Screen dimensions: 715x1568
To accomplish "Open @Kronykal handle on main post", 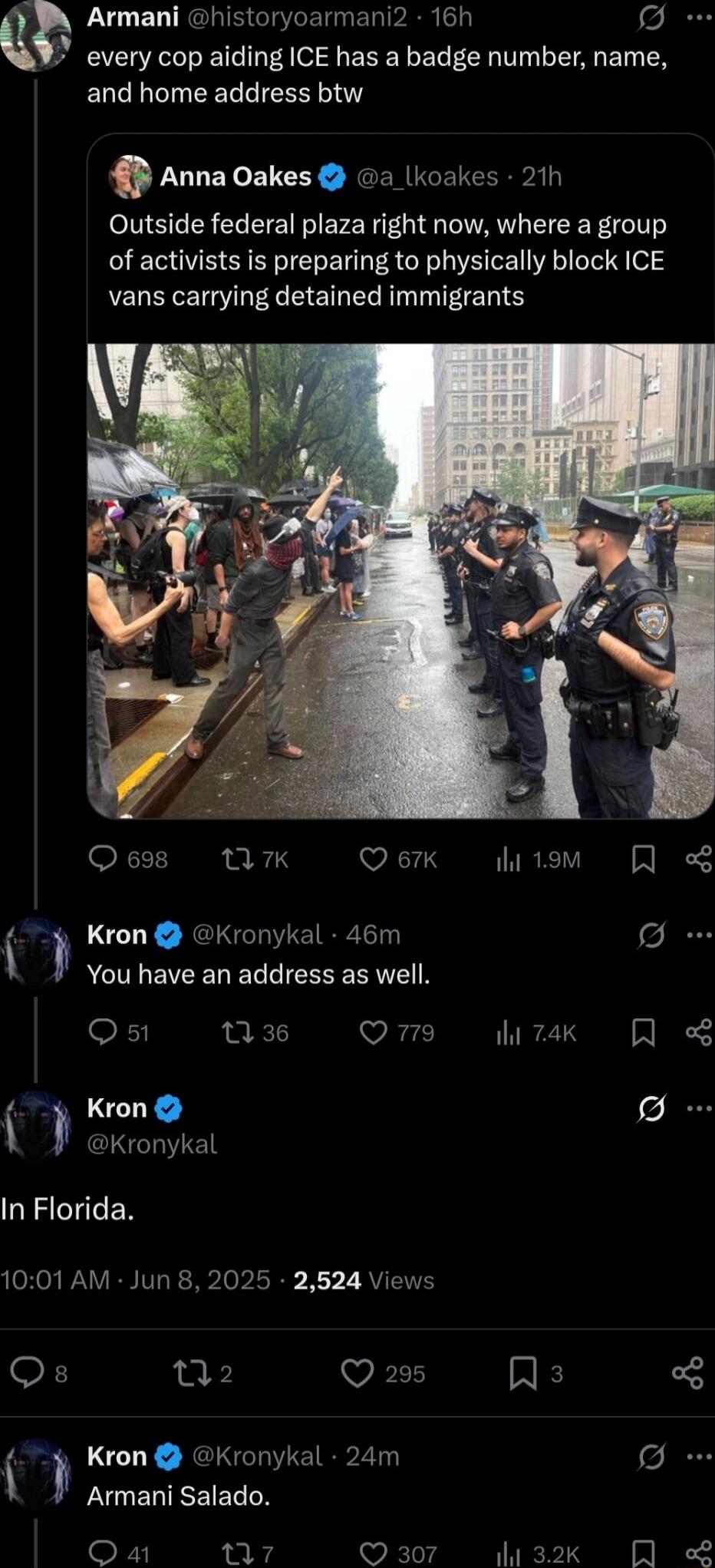I will [x=152, y=1144].
